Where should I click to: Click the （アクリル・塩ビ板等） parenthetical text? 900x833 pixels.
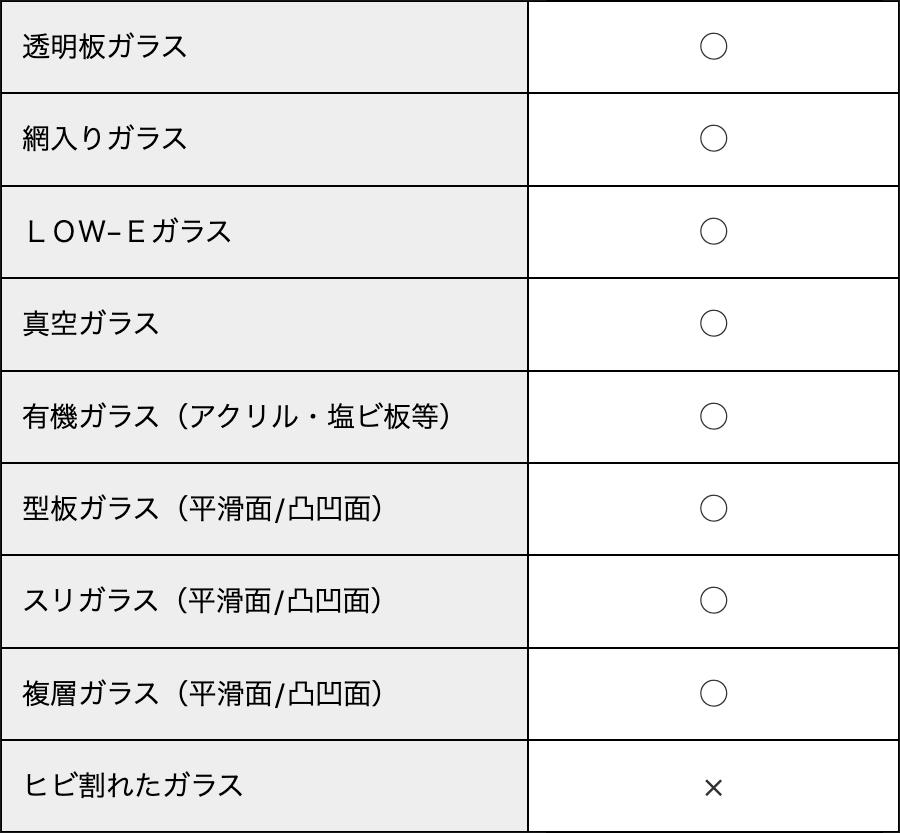(313, 417)
